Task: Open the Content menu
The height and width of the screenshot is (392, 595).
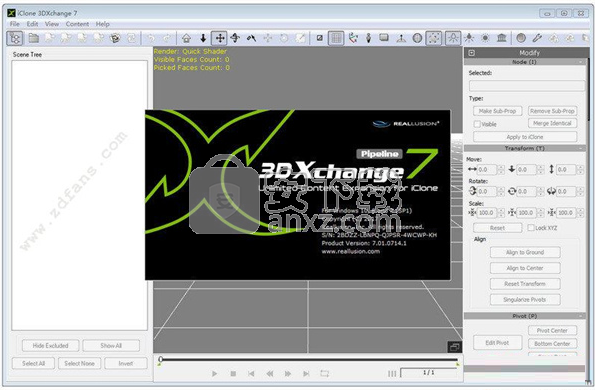Action: 77,24
